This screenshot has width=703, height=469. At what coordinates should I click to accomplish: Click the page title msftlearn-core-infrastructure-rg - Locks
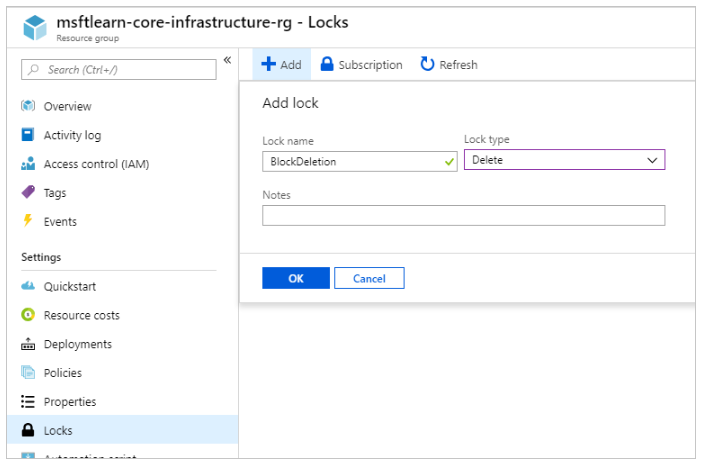202,22
